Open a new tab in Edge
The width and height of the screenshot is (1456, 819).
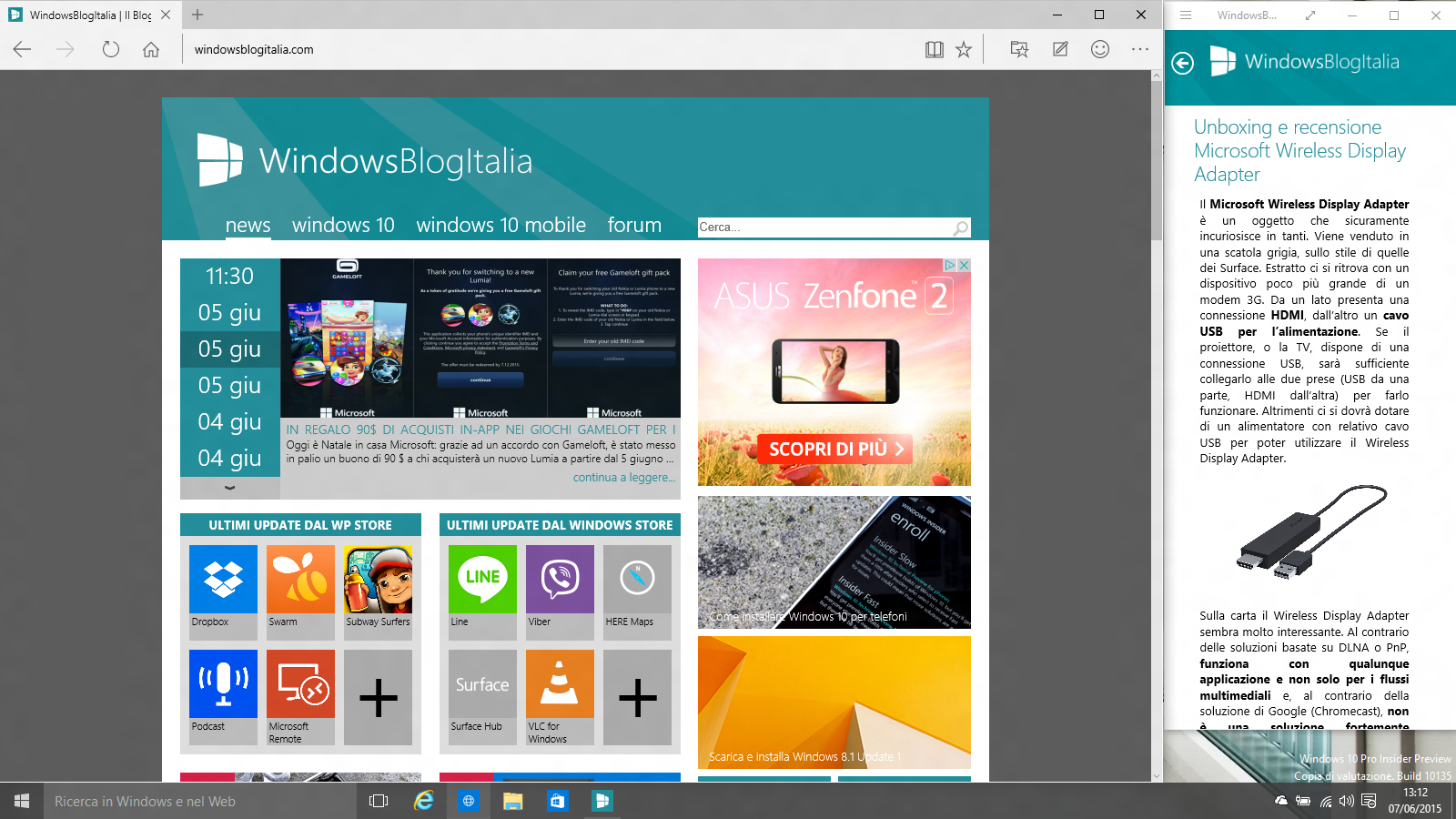197,15
